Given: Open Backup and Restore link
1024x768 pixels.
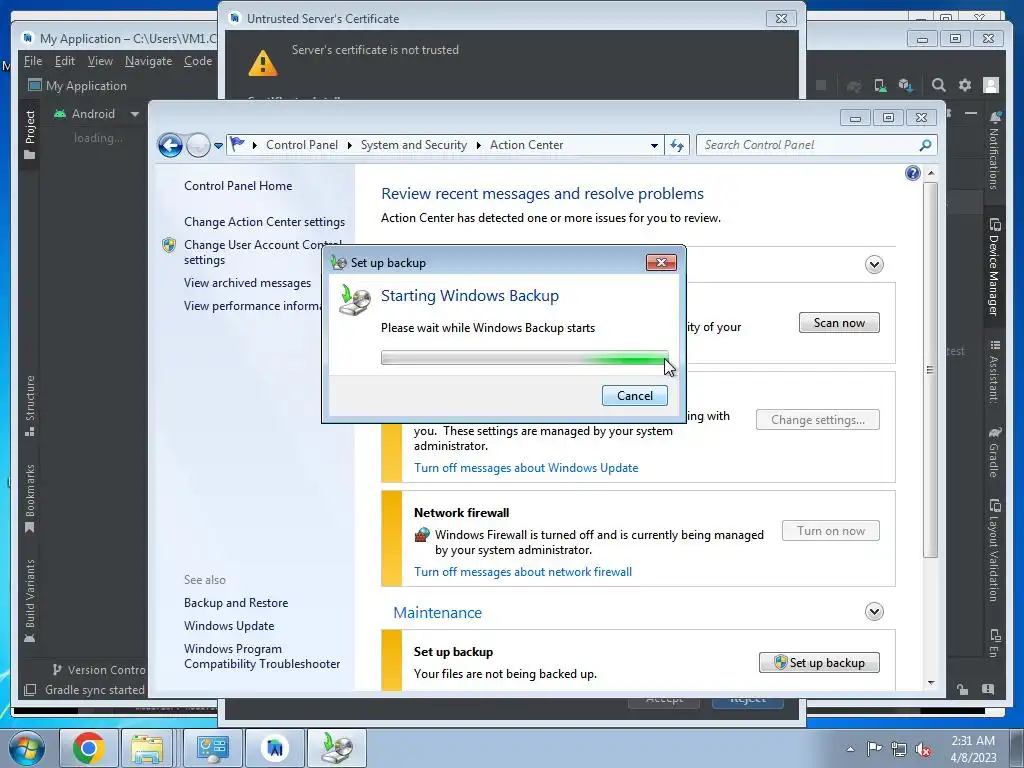Looking at the screenshot, I should [236, 603].
